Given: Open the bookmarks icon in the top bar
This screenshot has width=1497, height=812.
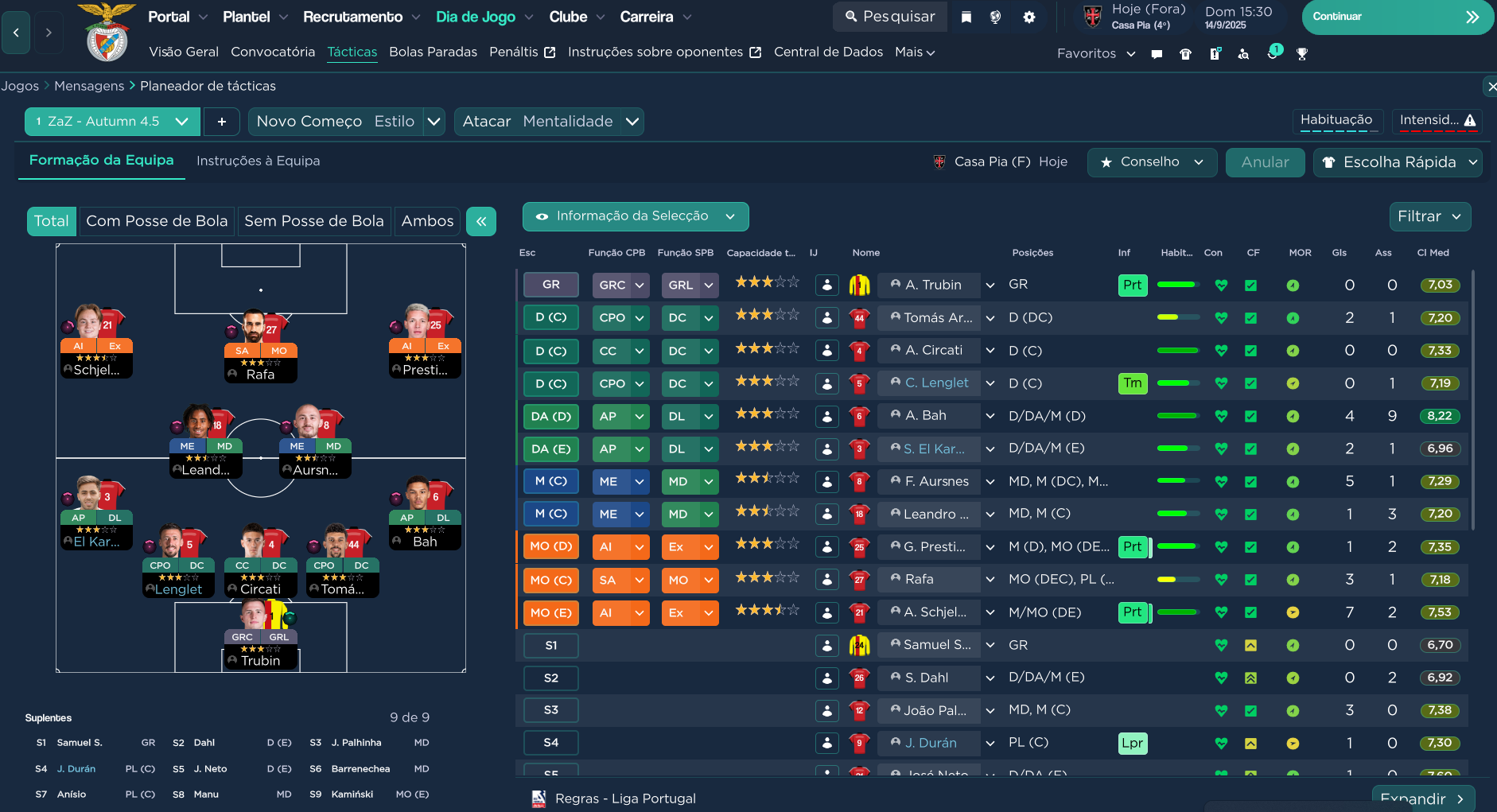Looking at the screenshot, I should point(966,17).
